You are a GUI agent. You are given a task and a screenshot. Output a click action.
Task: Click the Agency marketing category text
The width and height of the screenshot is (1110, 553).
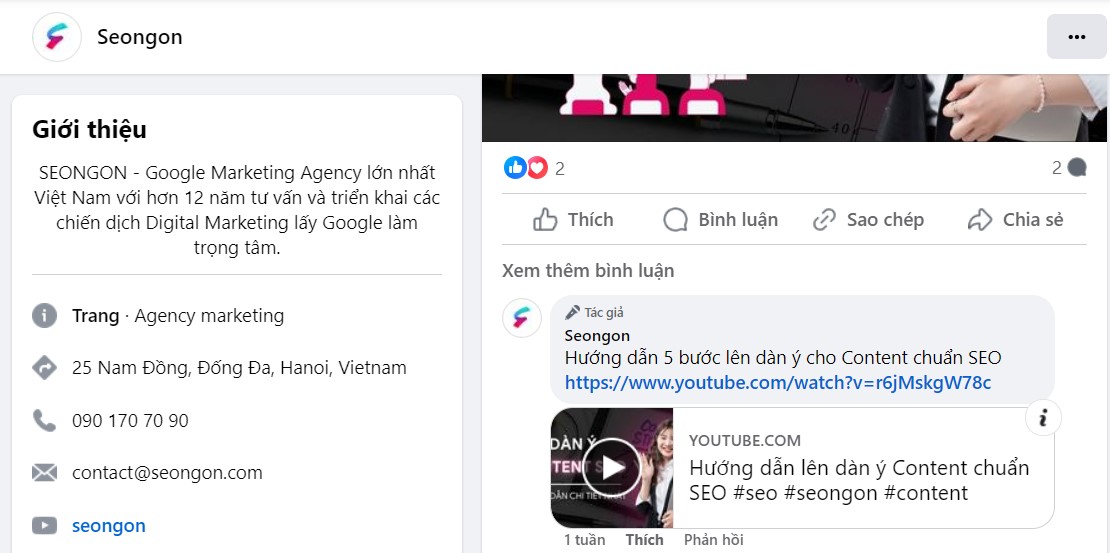[x=209, y=316]
